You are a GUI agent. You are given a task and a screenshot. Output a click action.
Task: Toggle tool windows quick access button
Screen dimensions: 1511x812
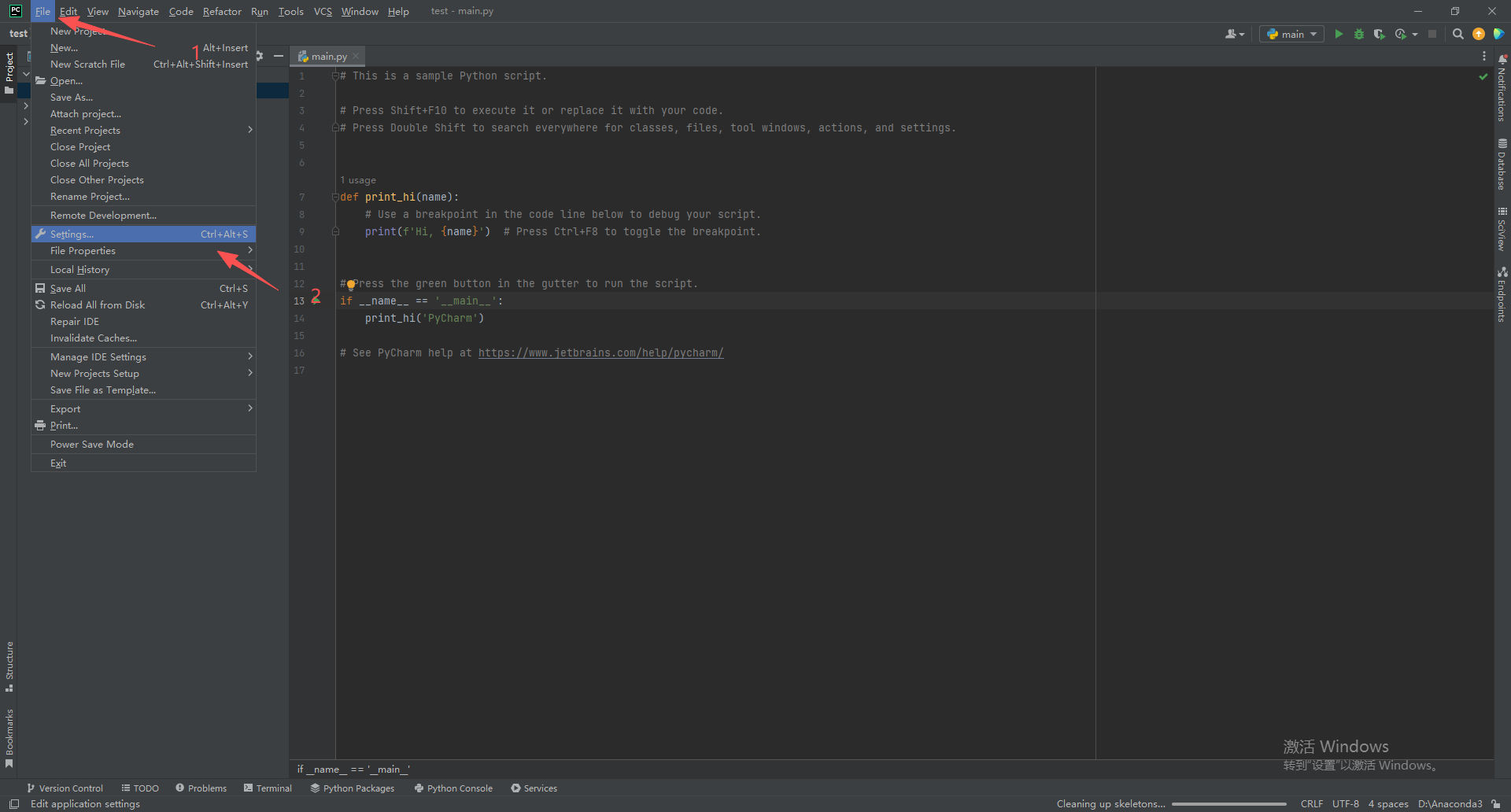(14, 803)
